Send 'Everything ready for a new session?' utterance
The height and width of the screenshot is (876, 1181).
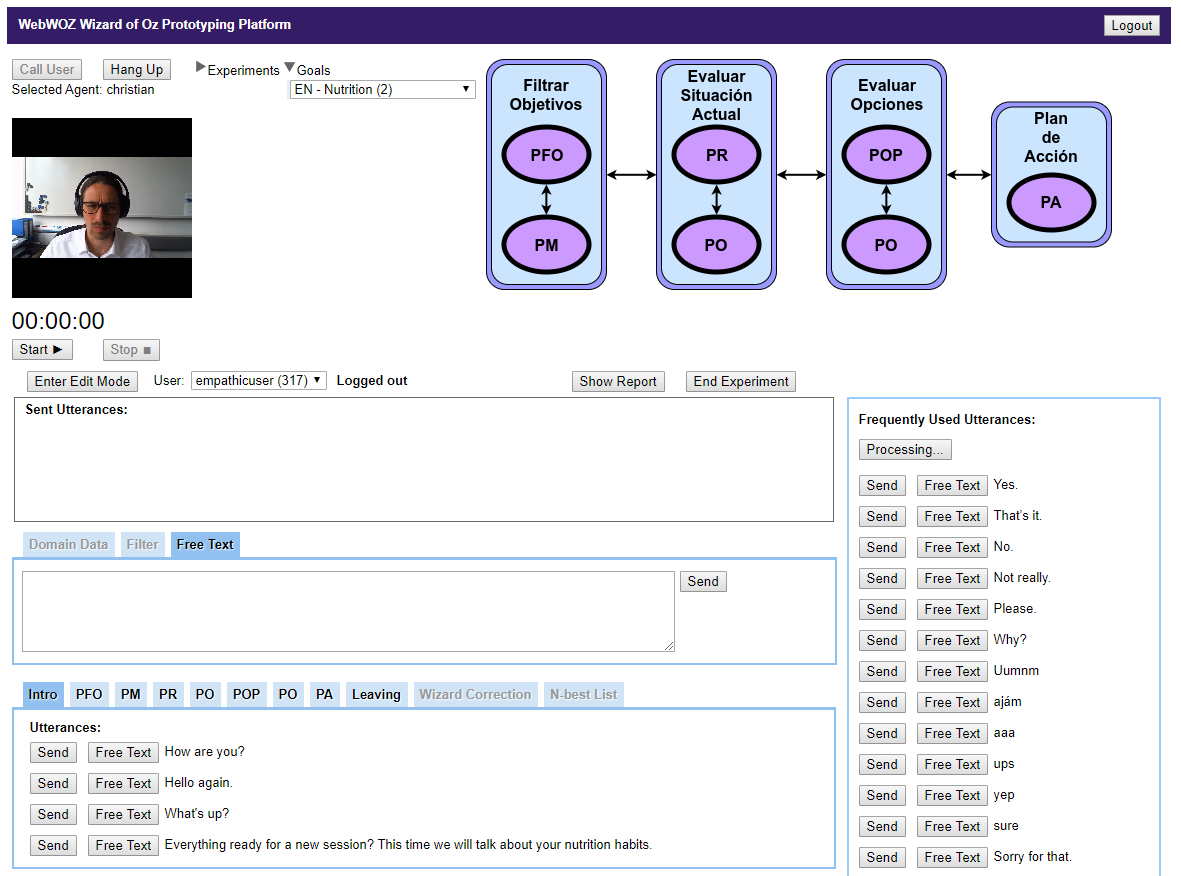pyautogui.click(x=53, y=845)
